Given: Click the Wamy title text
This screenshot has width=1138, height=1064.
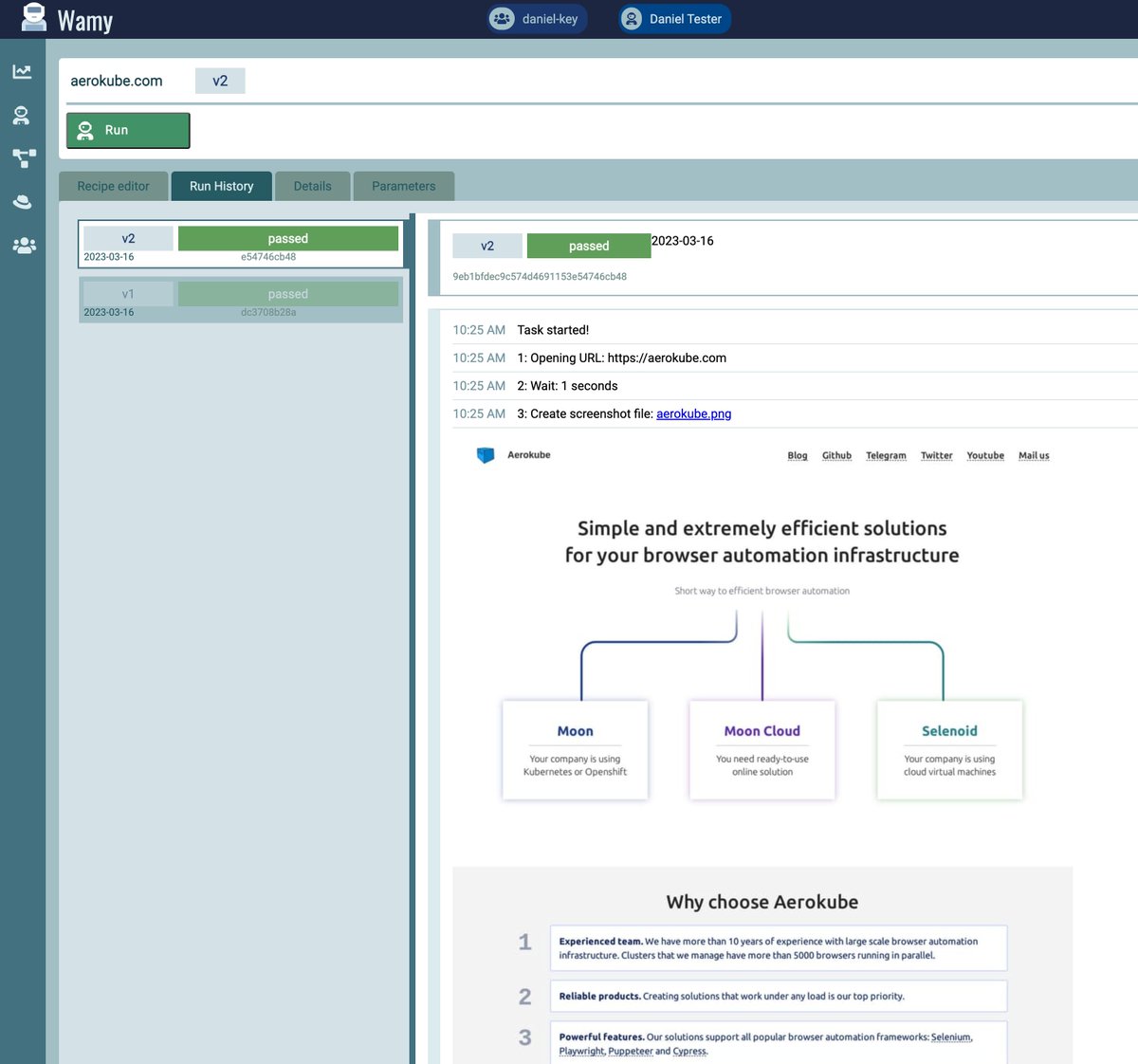Looking at the screenshot, I should click(x=85, y=20).
